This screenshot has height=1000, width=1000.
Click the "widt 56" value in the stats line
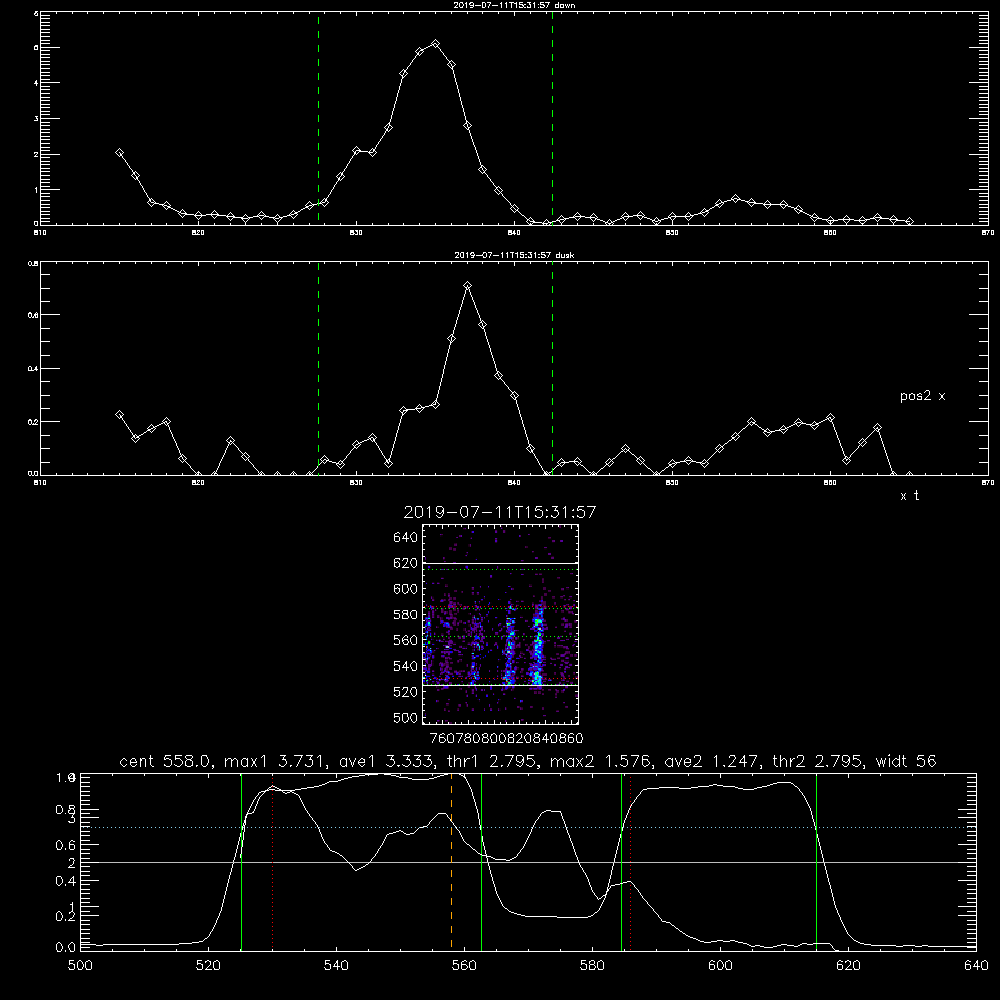[x=906, y=761]
